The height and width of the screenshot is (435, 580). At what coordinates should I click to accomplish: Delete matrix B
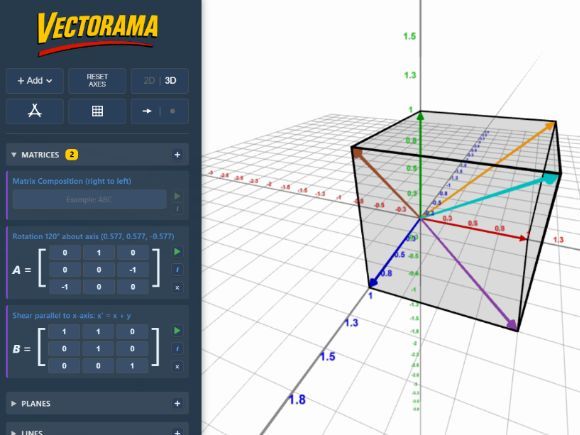tap(177, 367)
